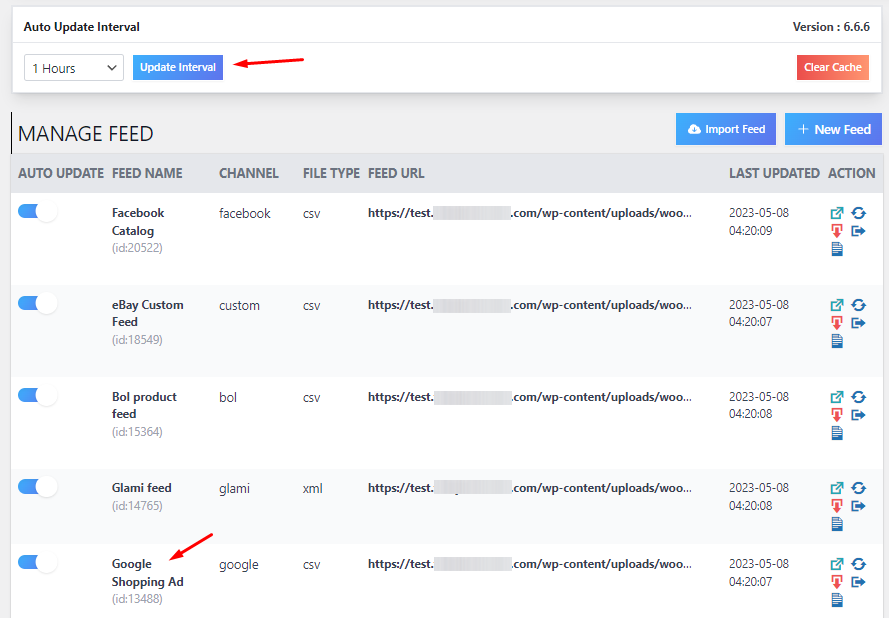Open the Google Shopping Ad feed in new tab

point(837,564)
